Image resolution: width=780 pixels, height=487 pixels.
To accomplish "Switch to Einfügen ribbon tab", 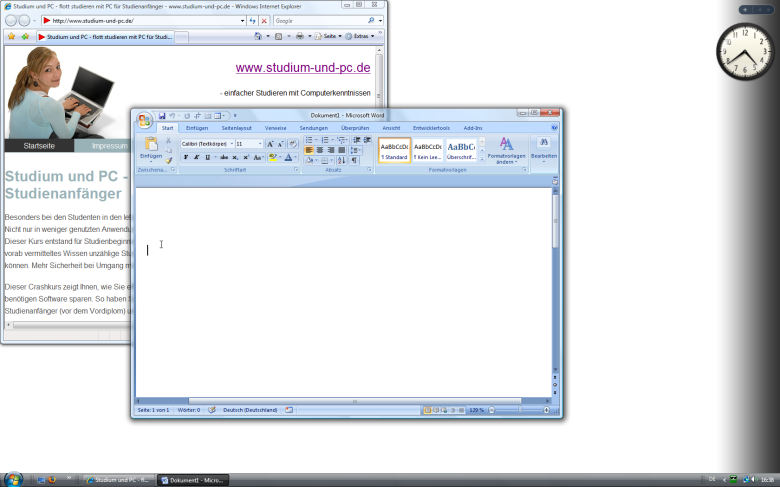I will (x=197, y=128).
